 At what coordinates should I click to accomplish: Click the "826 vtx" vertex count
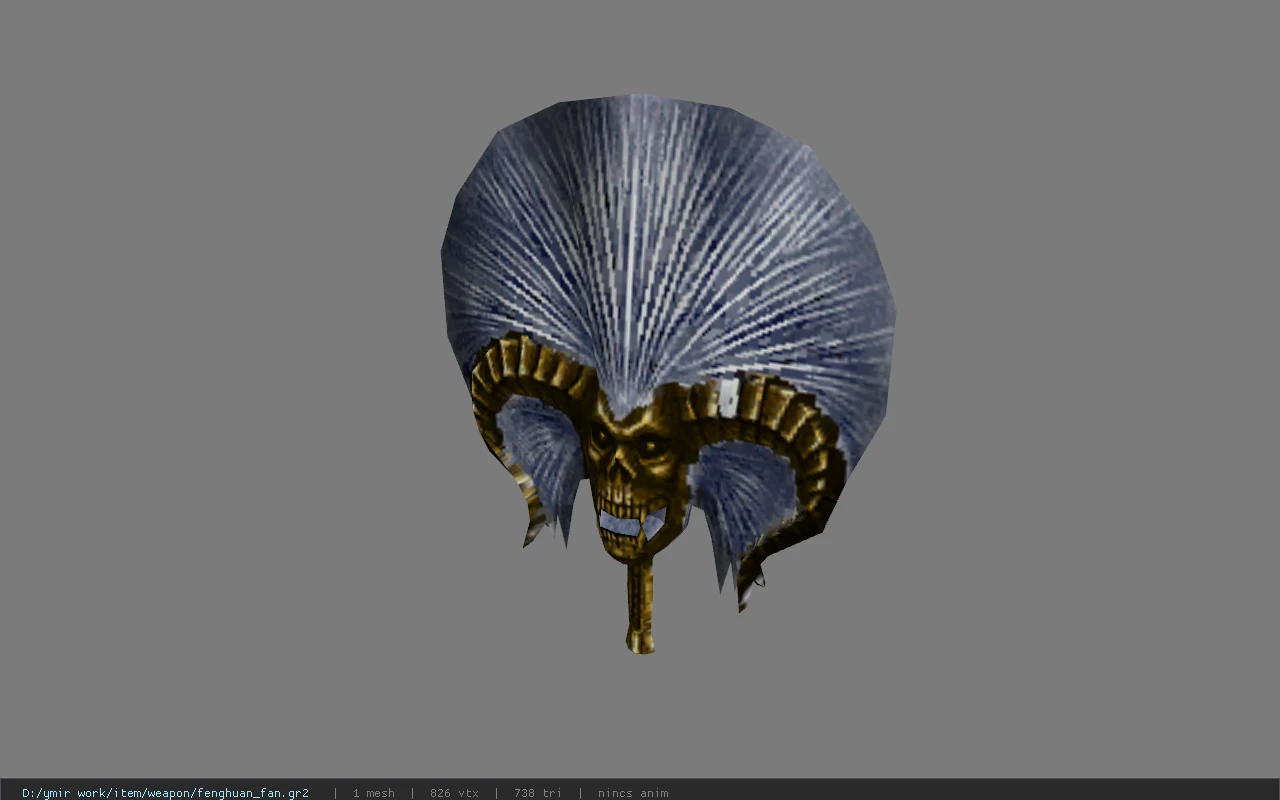coord(454,793)
